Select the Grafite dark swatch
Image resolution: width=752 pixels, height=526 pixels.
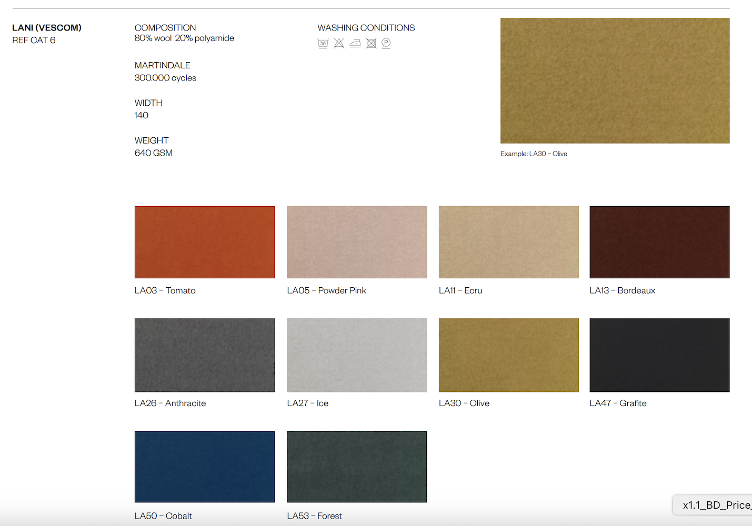click(x=659, y=355)
